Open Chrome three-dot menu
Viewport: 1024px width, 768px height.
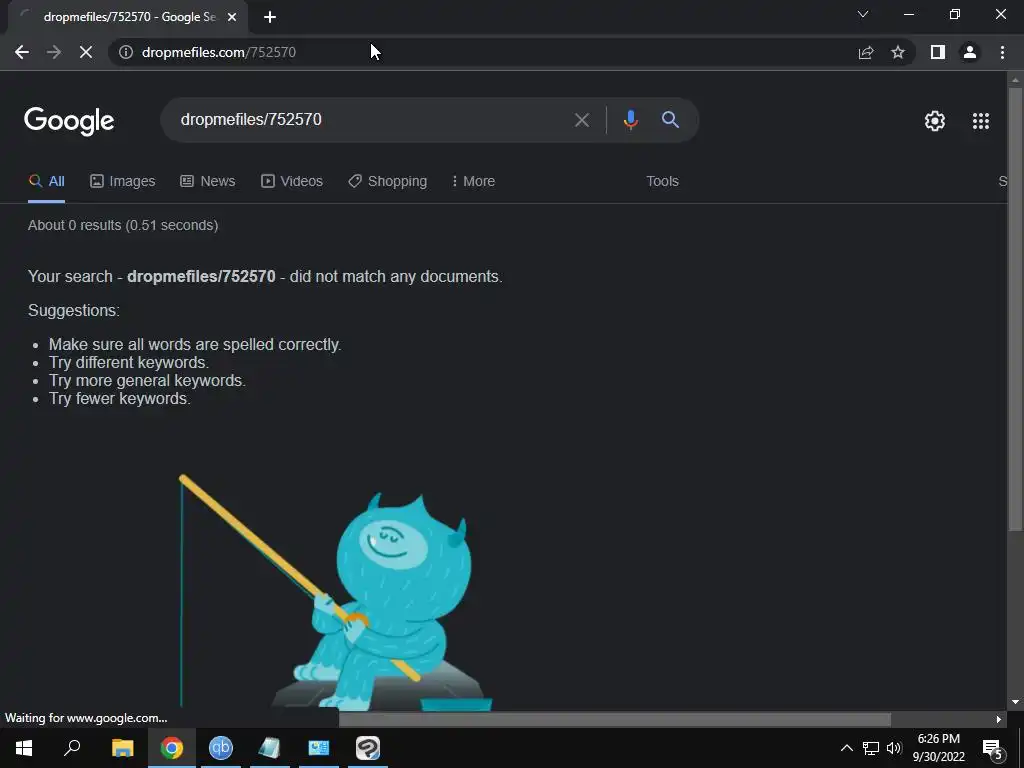pyautogui.click(x=1002, y=52)
